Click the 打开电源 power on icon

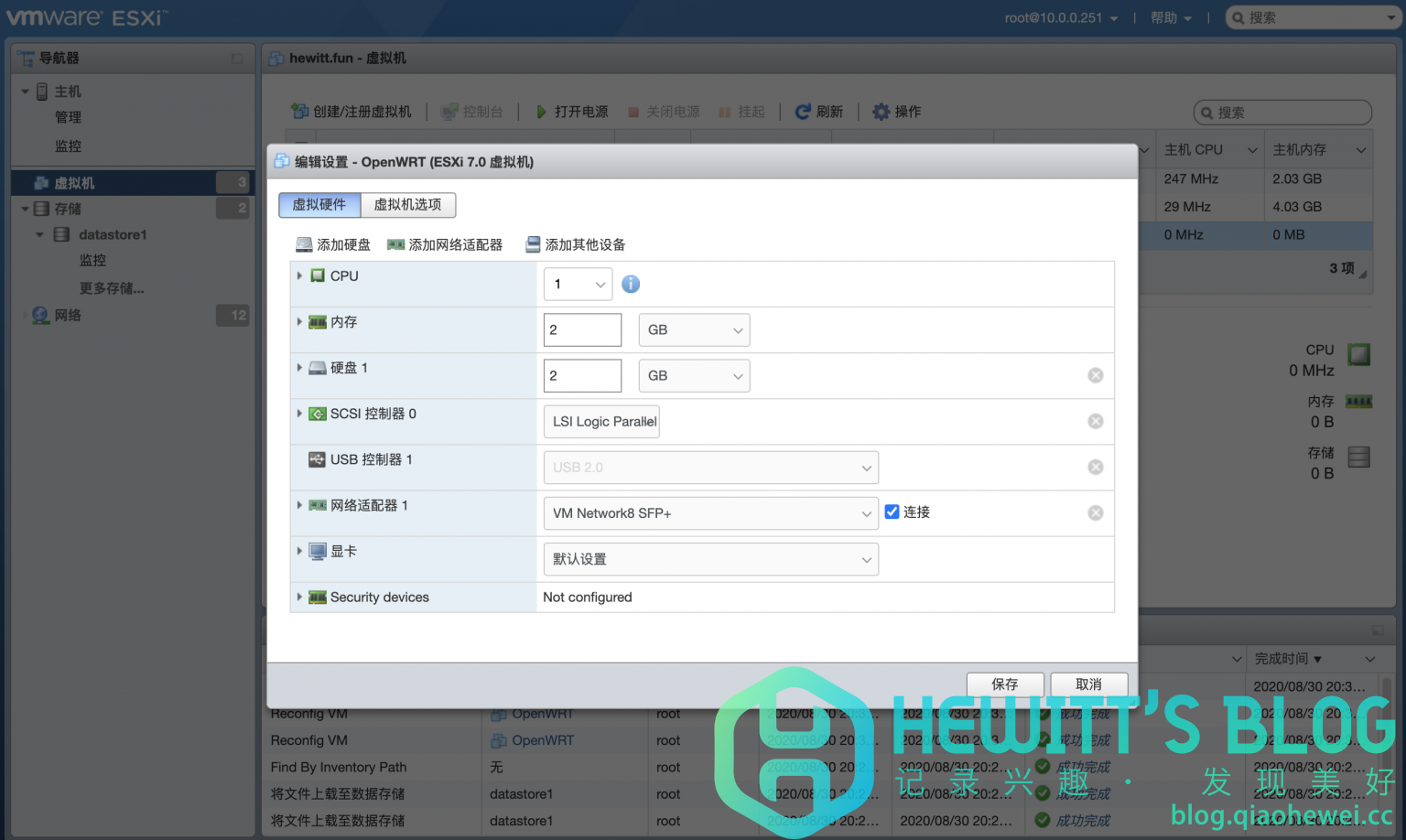click(x=542, y=111)
